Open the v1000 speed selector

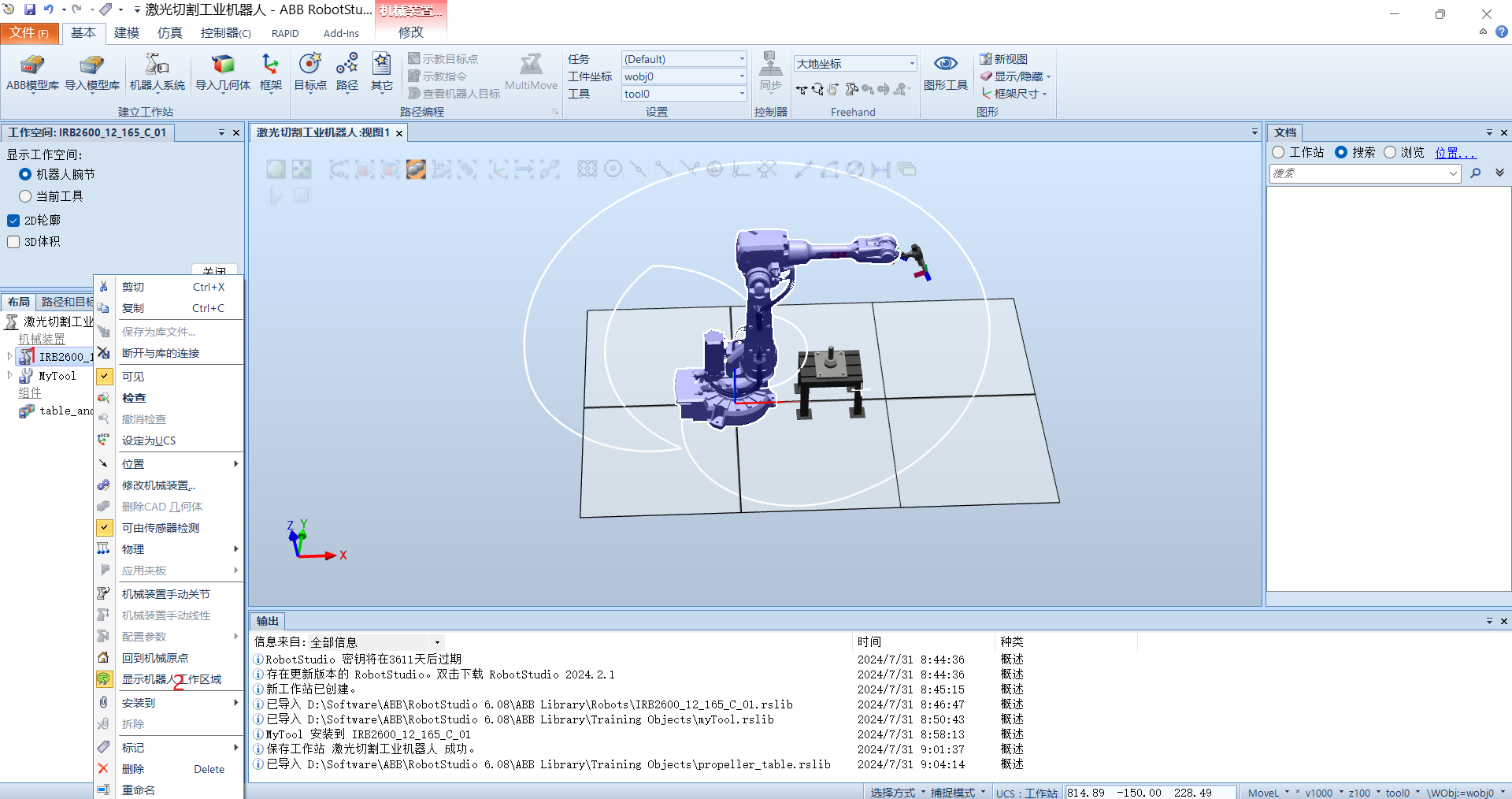point(1324,793)
